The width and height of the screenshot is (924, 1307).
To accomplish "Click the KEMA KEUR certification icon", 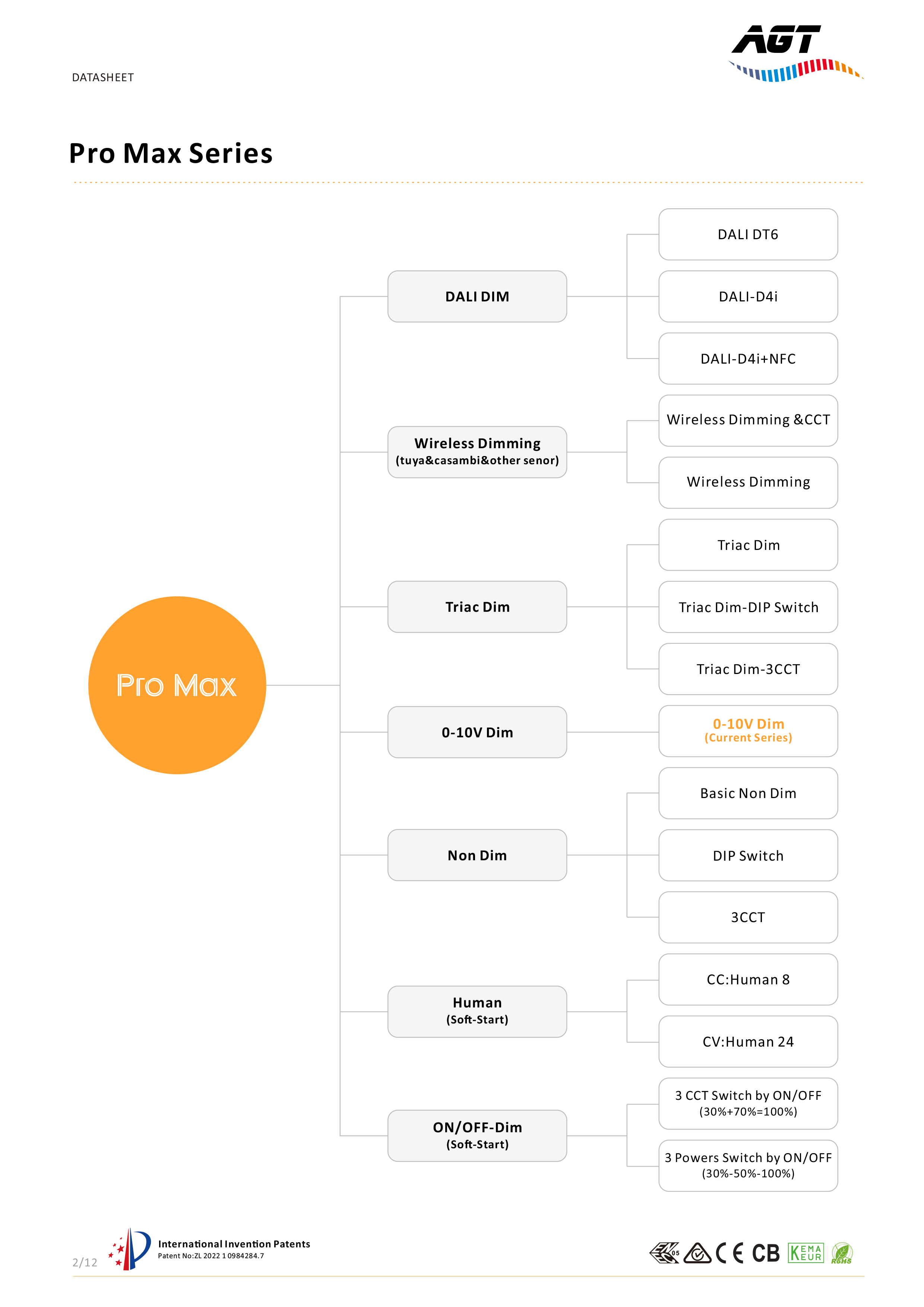I will click(x=806, y=1253).
